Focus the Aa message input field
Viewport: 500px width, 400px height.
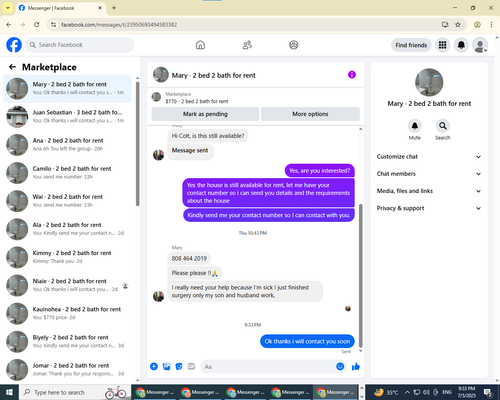[273, 367]
